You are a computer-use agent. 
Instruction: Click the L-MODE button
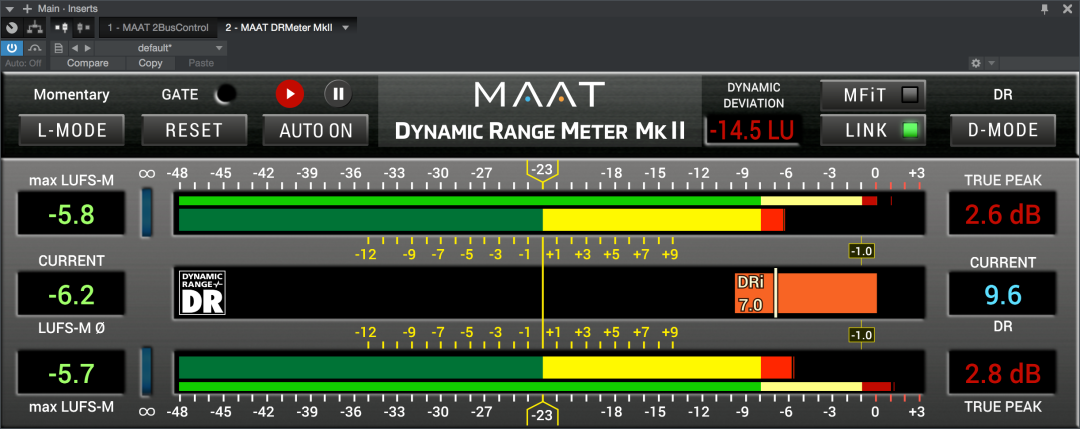[72, 130]
